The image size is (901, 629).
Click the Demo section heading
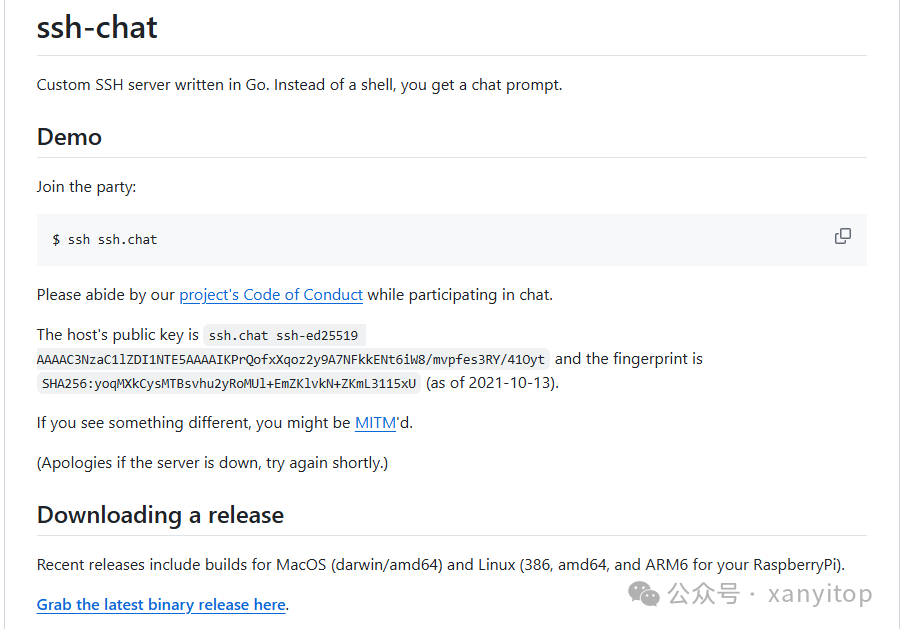coord(69,137)
